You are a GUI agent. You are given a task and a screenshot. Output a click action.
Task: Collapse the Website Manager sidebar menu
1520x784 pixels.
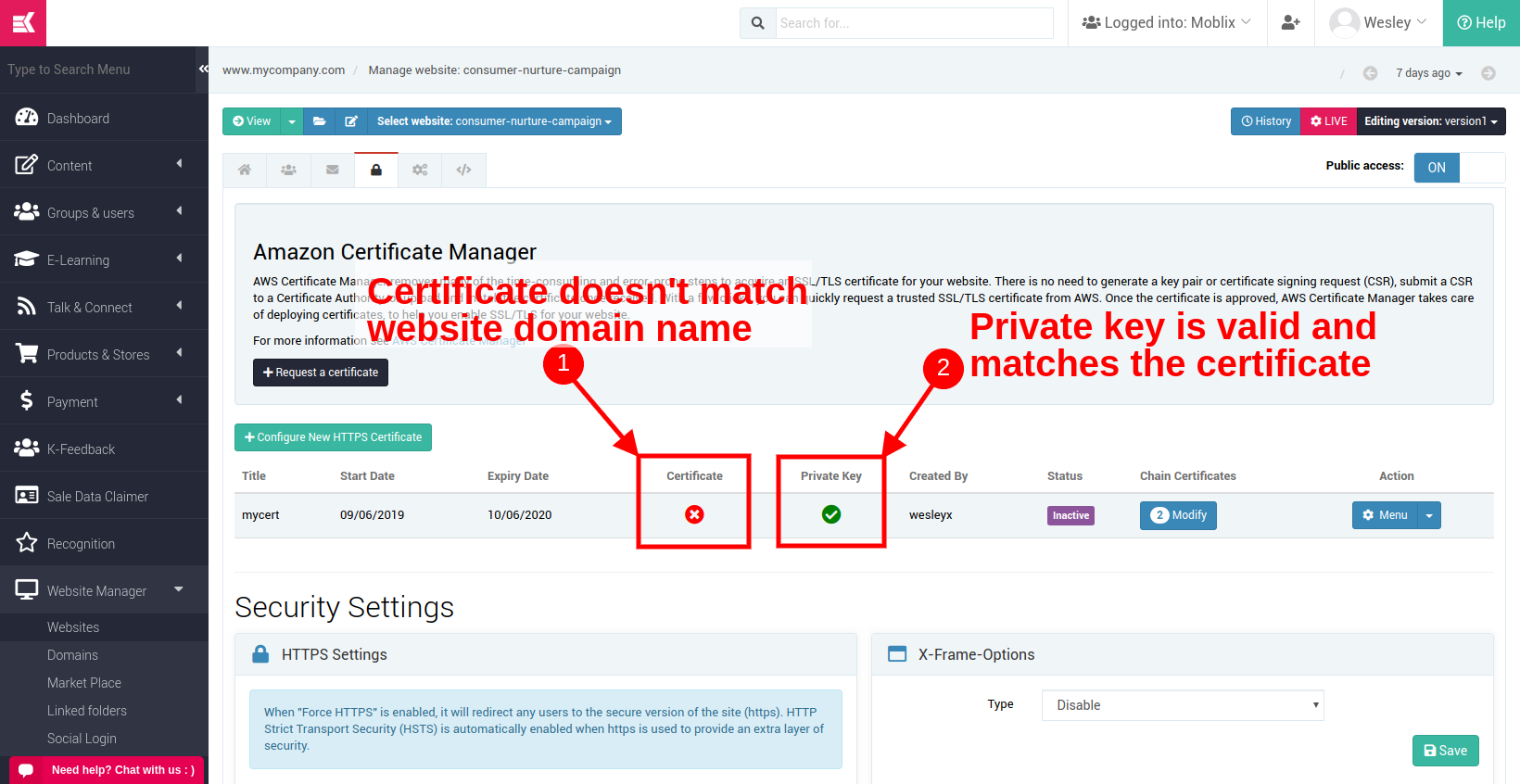pyautogui.click(x=104, y=590)
